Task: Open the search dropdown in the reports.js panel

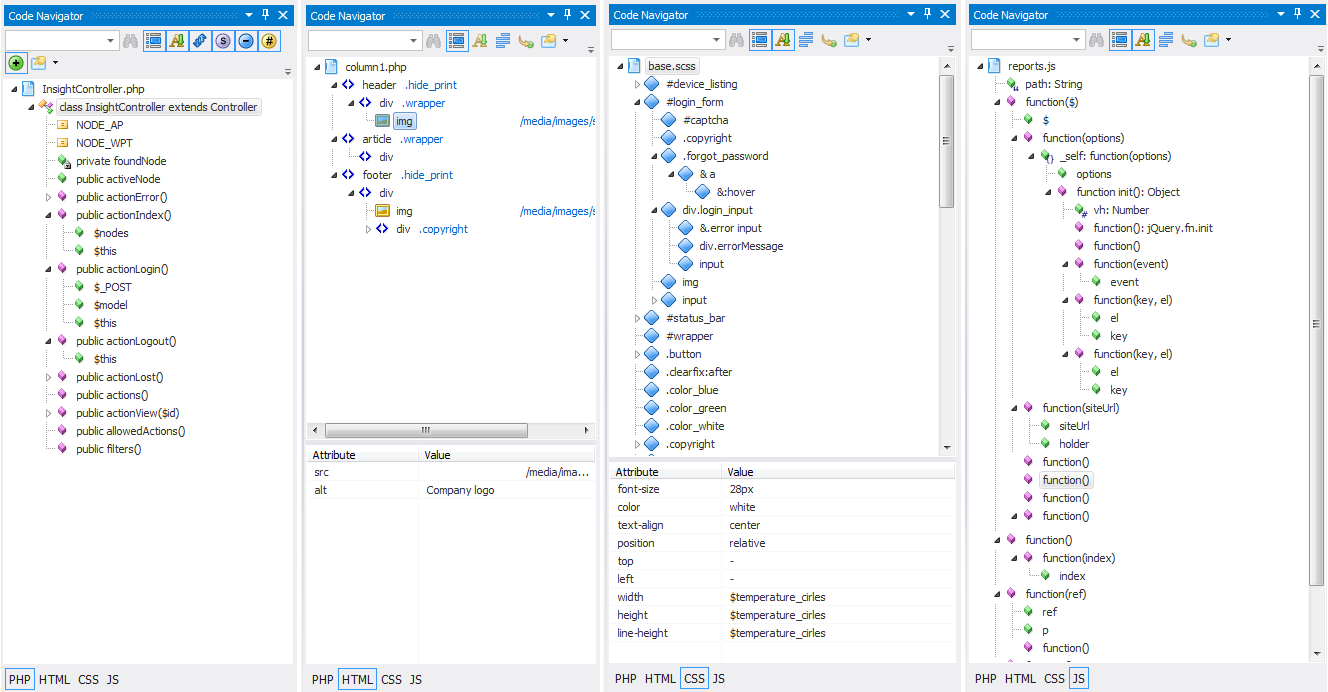Action: click(1076, 41)
